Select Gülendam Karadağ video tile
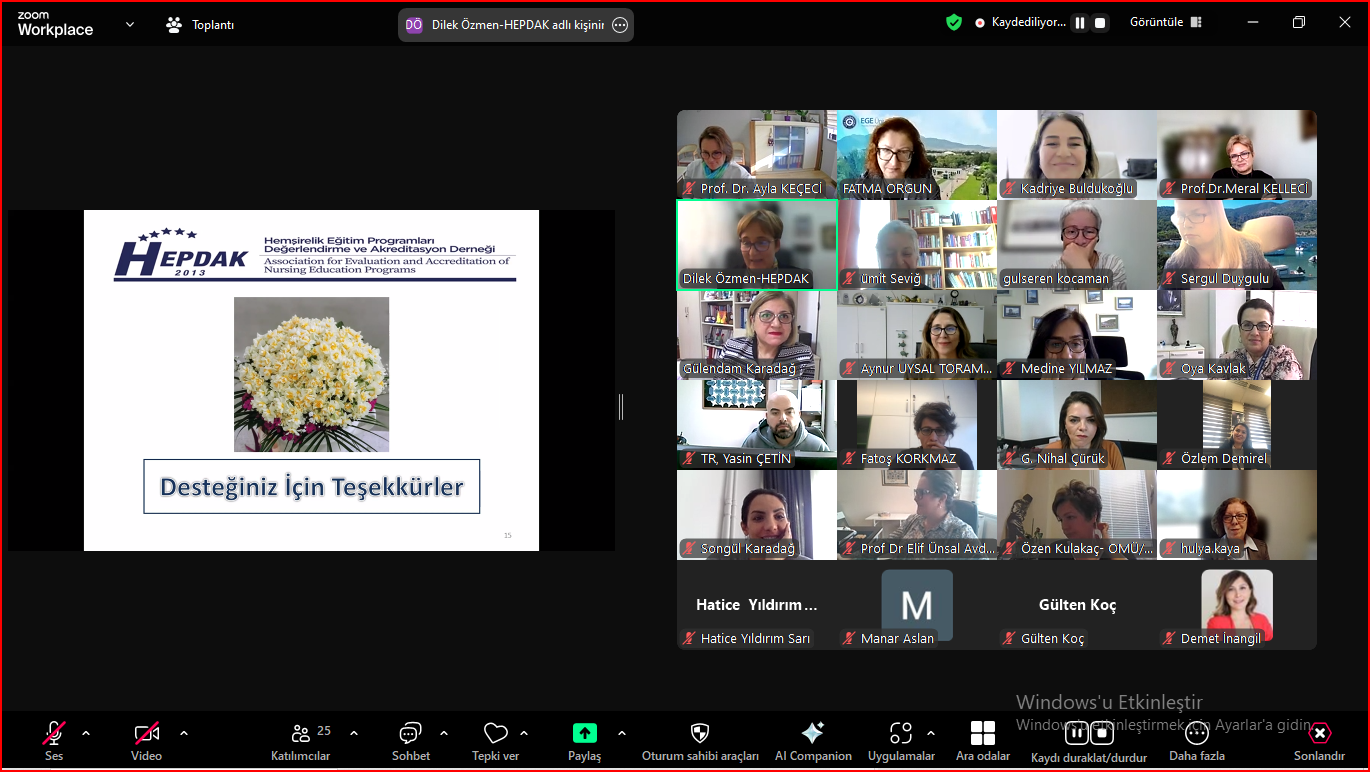1370x772 pixels. click(757, 335)
